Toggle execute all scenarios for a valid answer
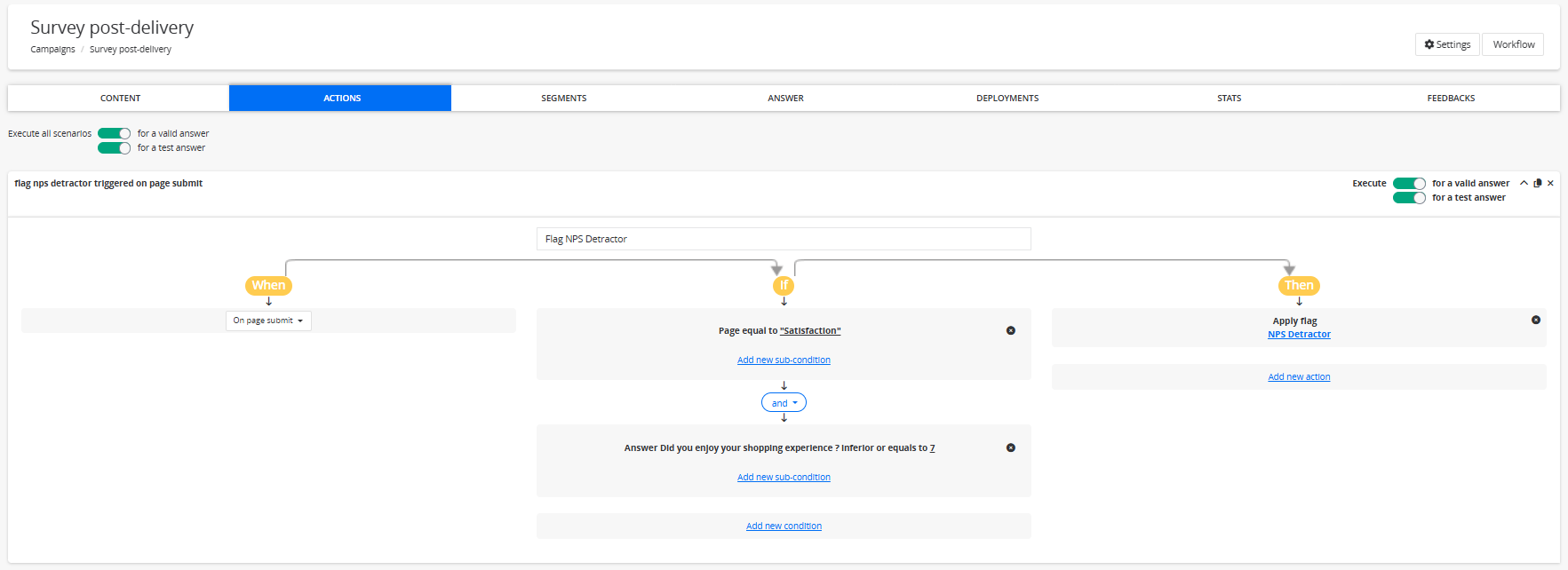Image resolution: width=1568 pixels, height=570 pixels. coord(114,133)
